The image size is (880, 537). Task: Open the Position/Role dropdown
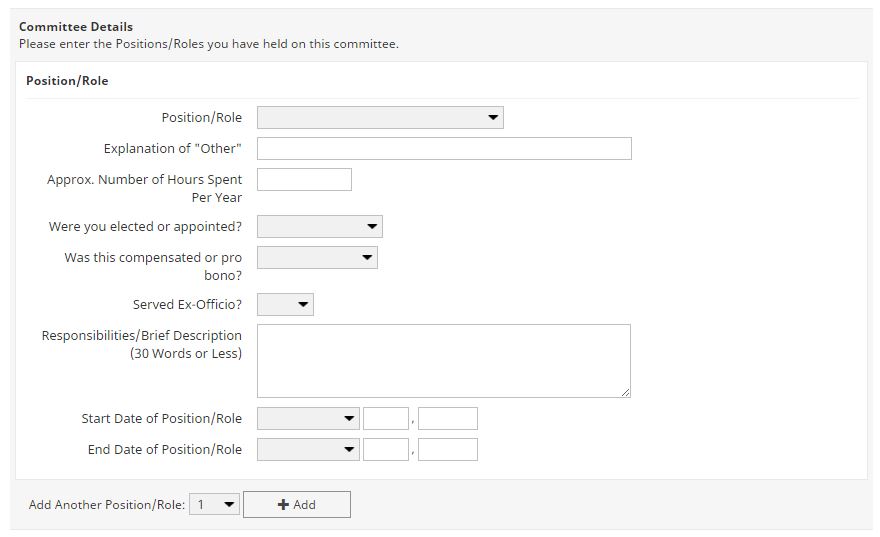coord(380,118)
